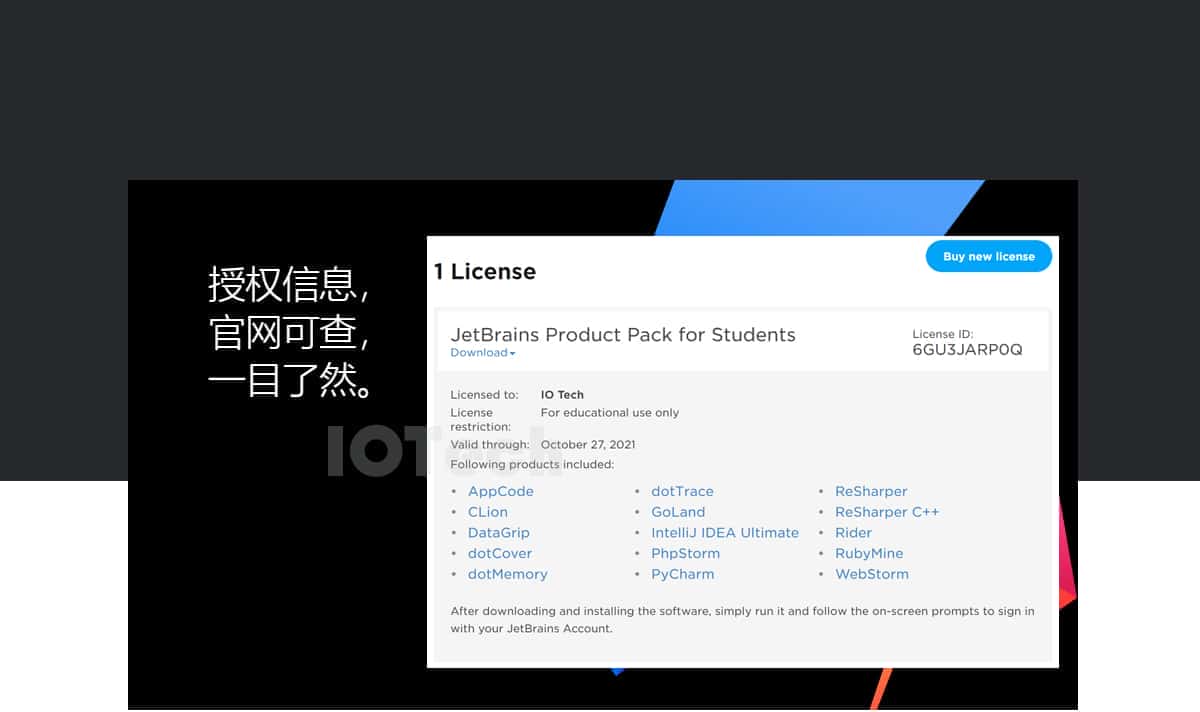Open the PyCharm product link
Screen dimensions: 1200x712
[x=682, y=574]
